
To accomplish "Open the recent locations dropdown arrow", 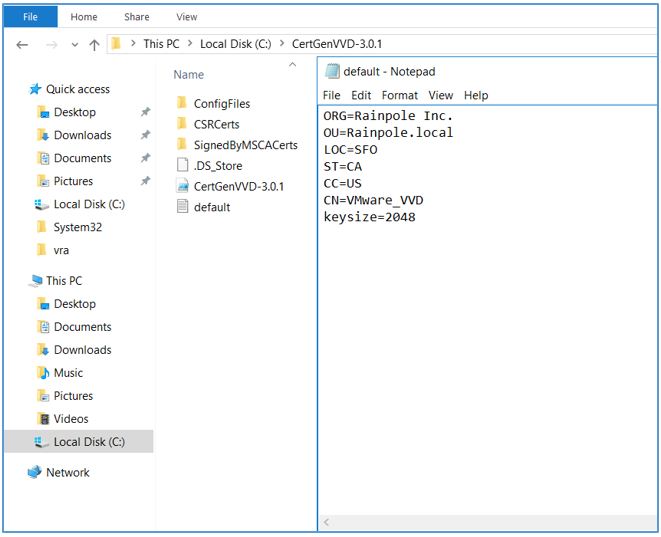I will point(75,45).
